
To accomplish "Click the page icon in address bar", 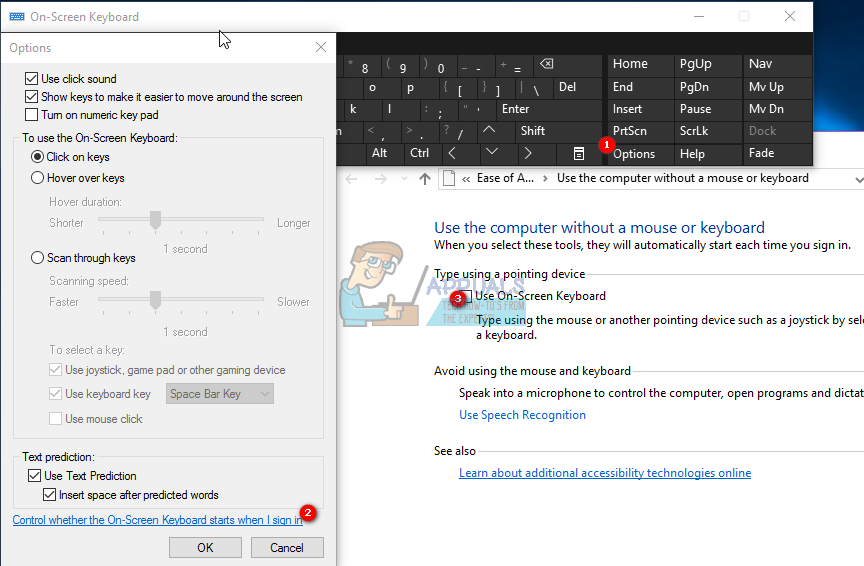I will pos(449,179).
